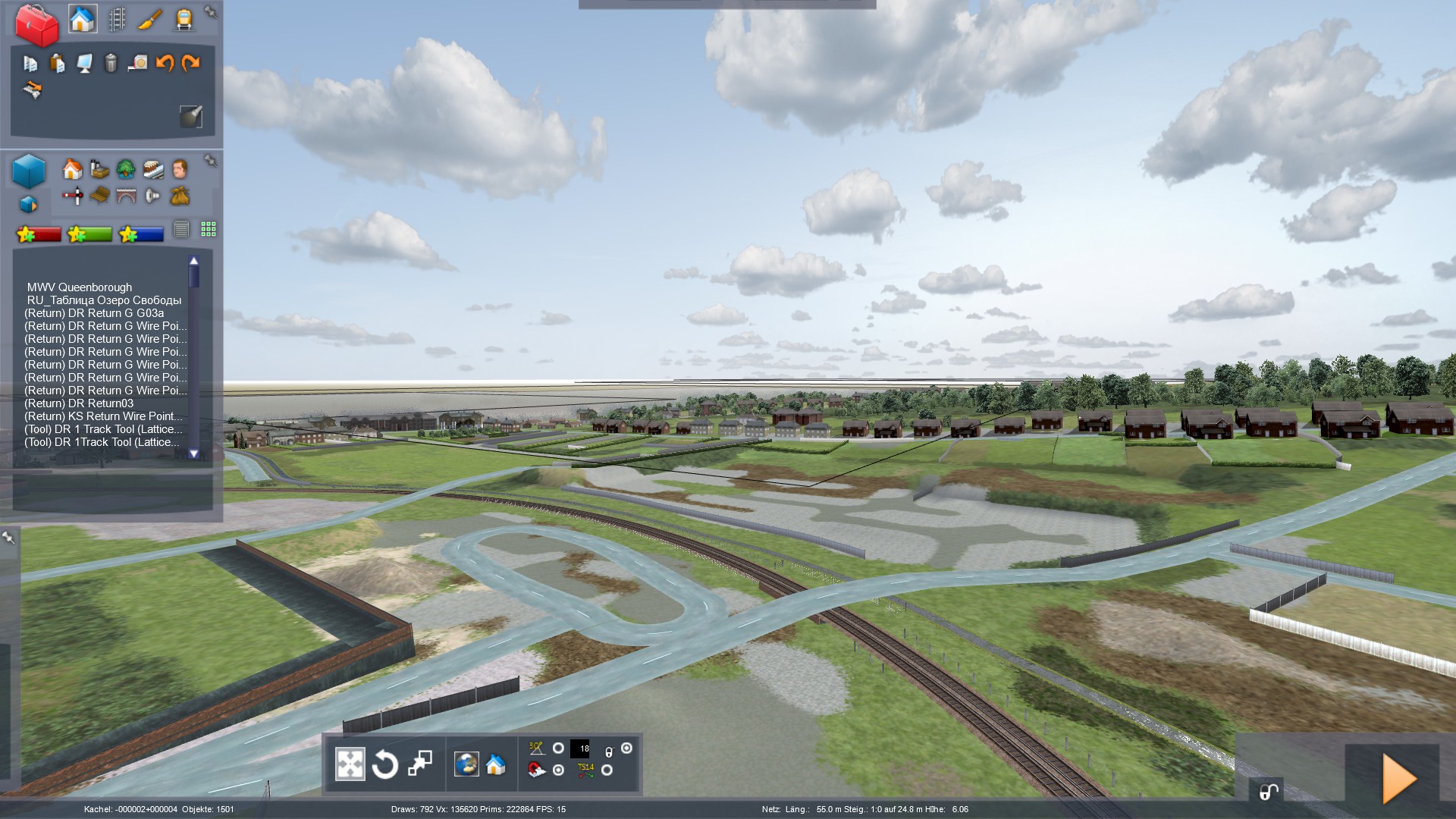1456x819 pixels.
Task: Click the blue star filter bar
Action: [x=141, y=234]
